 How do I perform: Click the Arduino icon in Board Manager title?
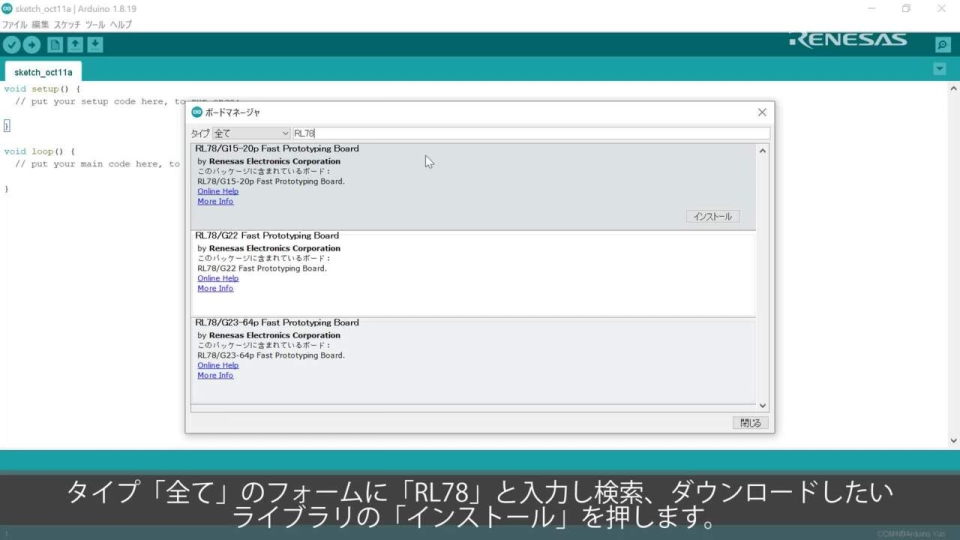click(197, 112)
